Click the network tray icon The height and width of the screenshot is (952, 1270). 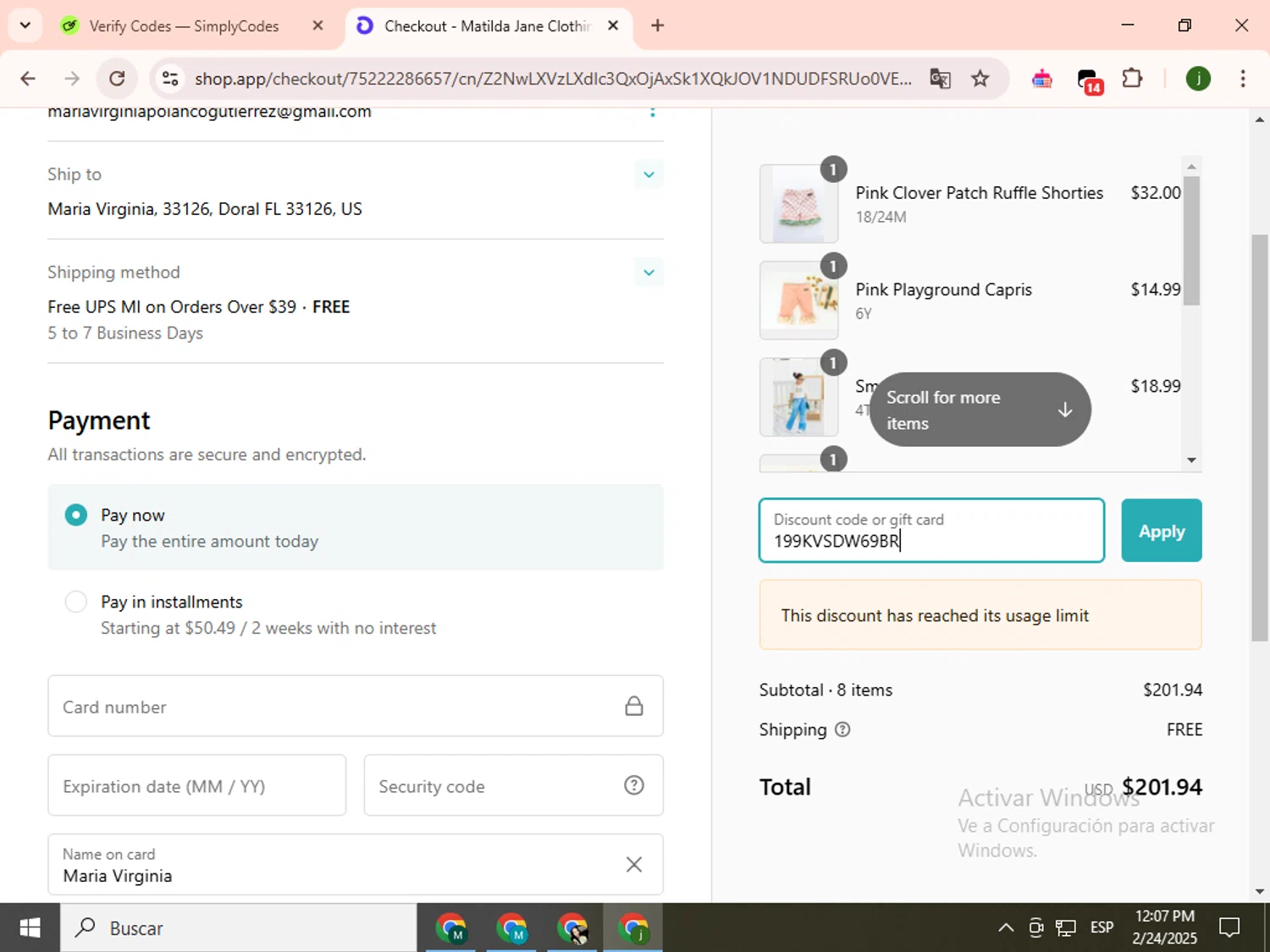pyautogui.click(x=1066, y=927)
